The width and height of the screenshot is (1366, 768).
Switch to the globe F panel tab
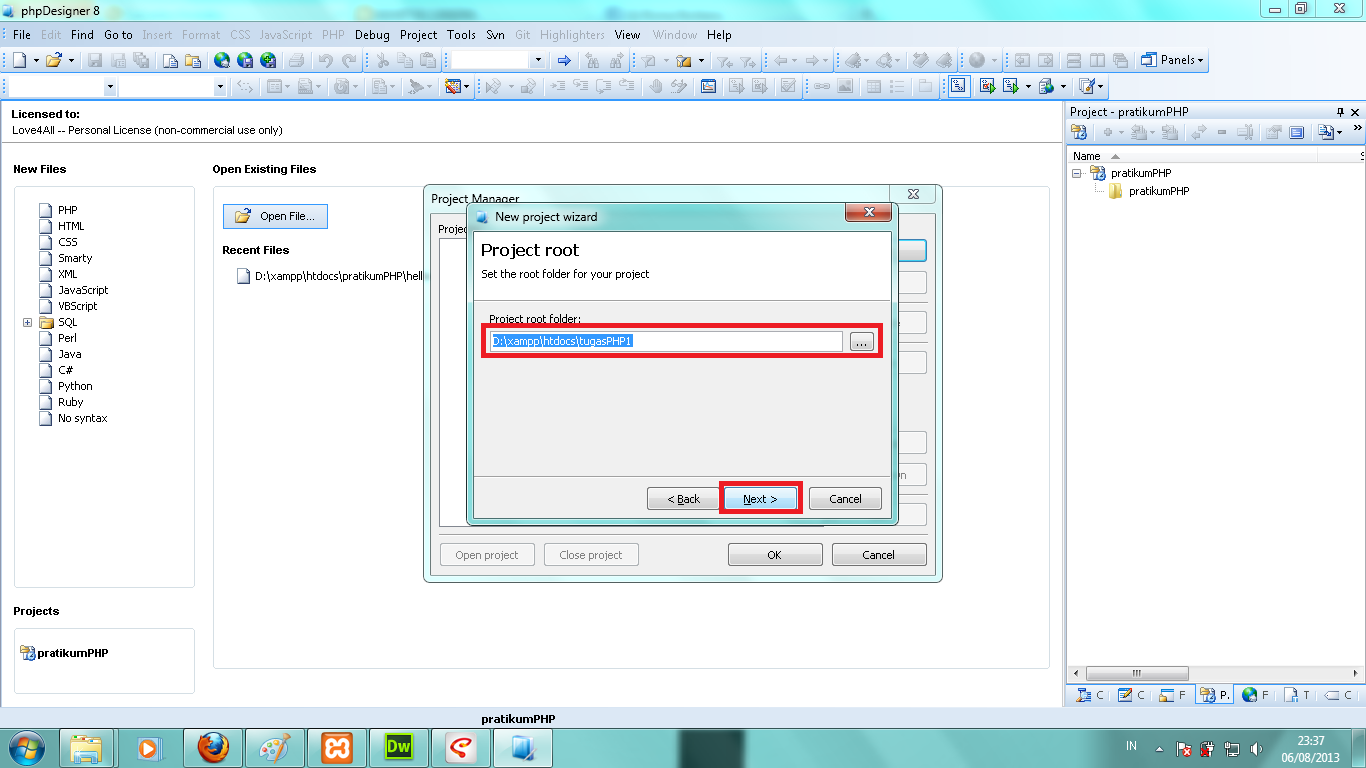[1256, 695]
